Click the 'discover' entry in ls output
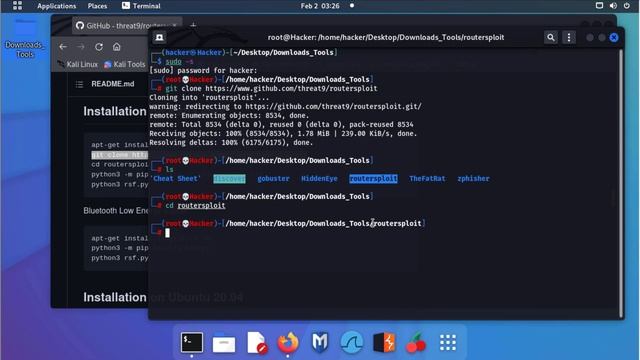Image resolution: width=640 pixels, height=360 pixels. pyautogui.click(x=229, y=179)
